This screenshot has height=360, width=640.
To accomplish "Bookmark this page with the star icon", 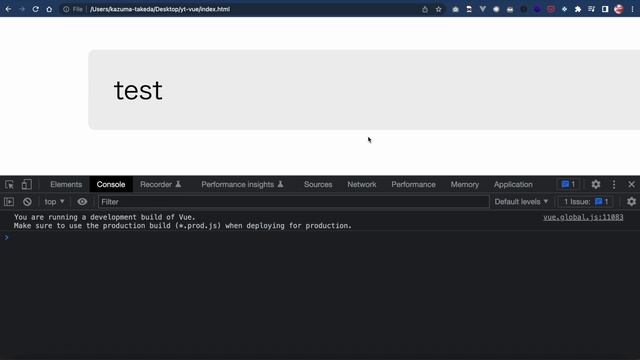I will (438, 9).
